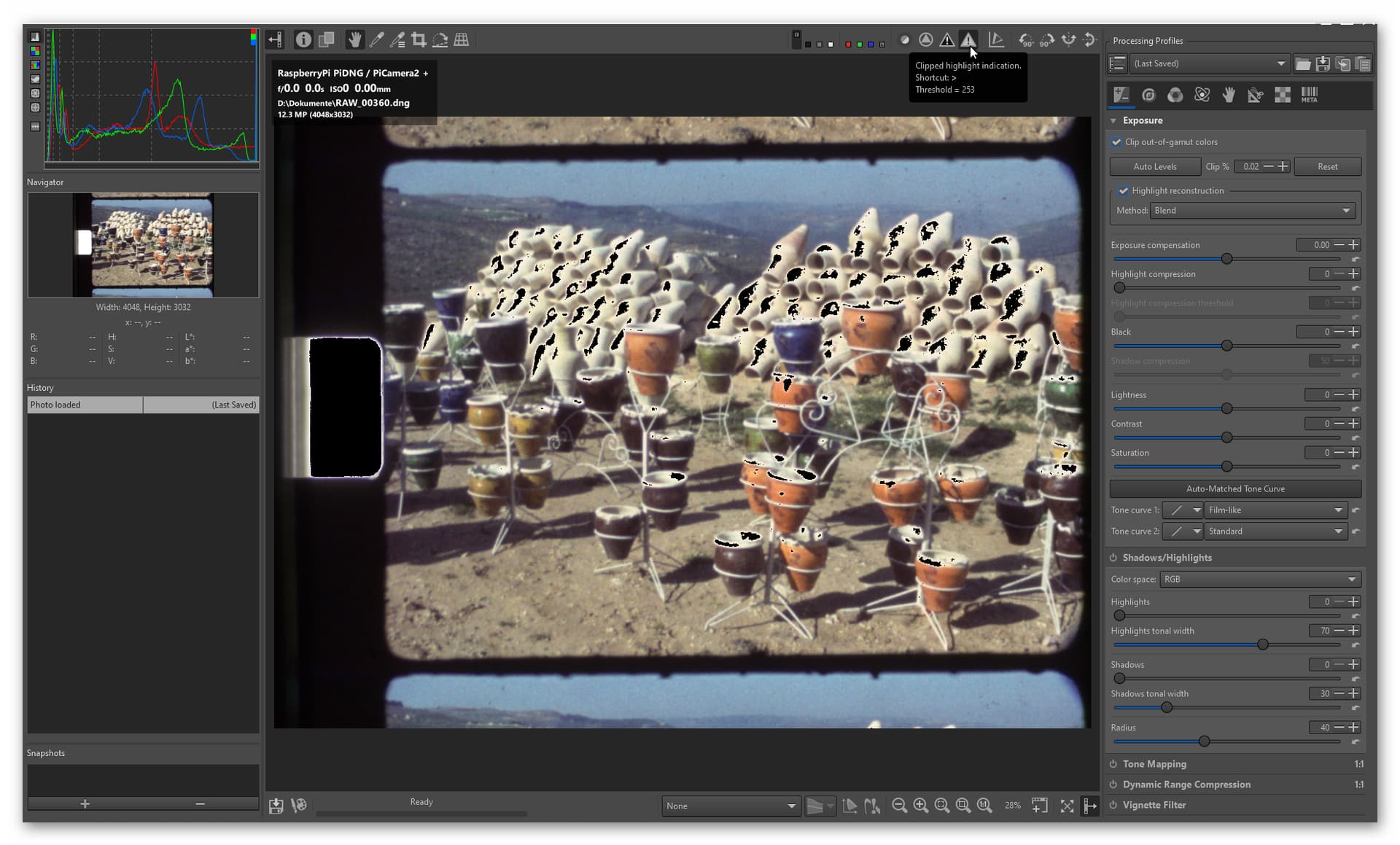Uncheck Clip out-of-gamut colors
This screenshot has width=1400, height=845.
1116,142
